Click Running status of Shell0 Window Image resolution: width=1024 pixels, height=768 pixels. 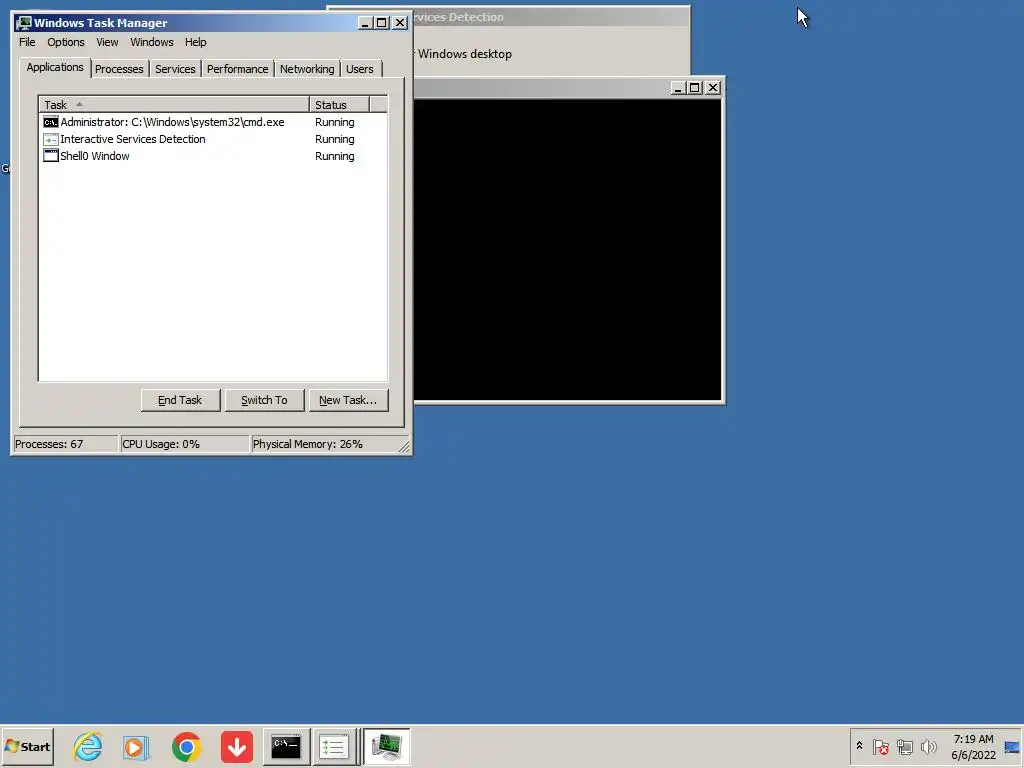coord(334,156)
